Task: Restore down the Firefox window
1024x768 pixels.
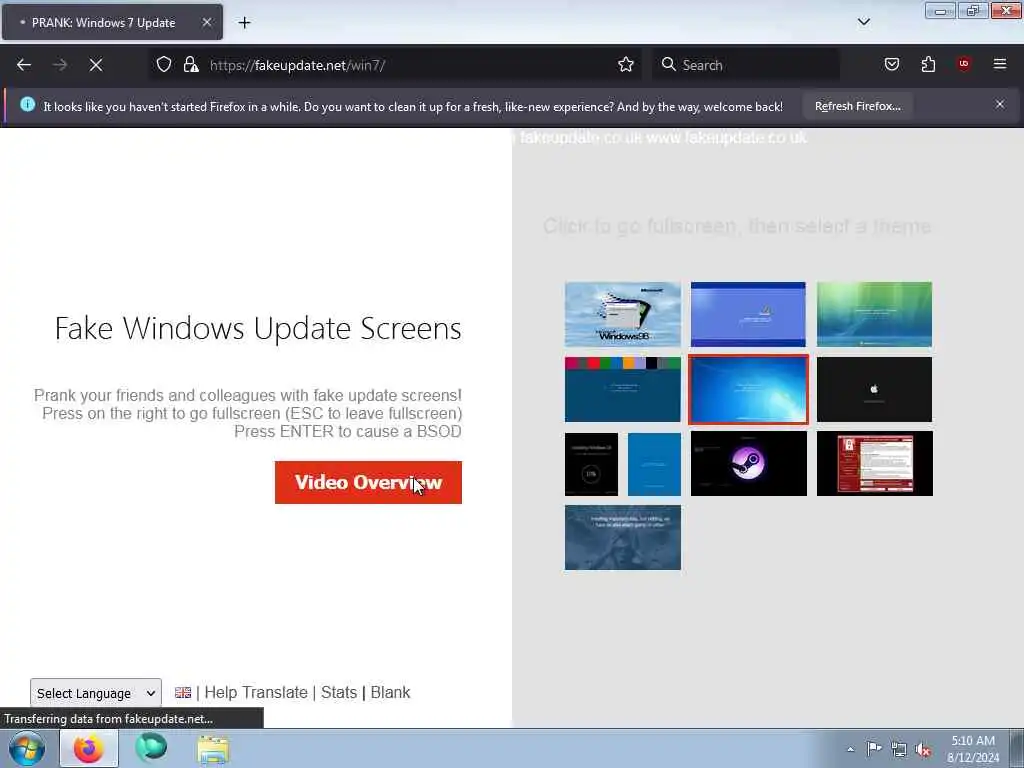Action: [972, 10]
